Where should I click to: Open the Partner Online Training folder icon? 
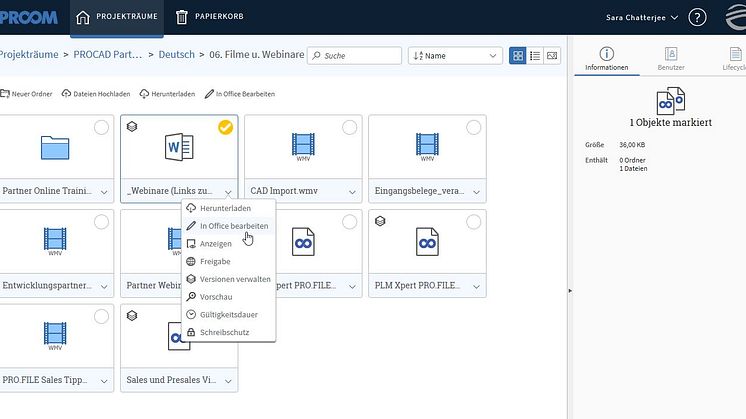pos(55,147)
